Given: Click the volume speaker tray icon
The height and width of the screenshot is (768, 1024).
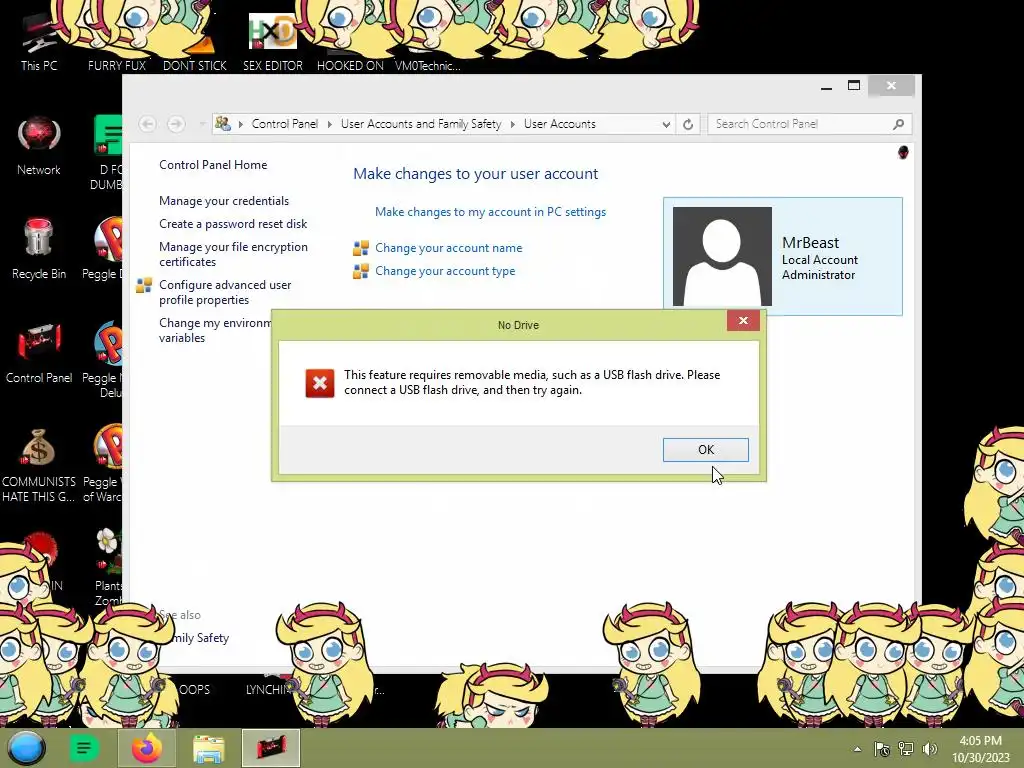Looking at the screenshot, I should click(x=930, y=749).
